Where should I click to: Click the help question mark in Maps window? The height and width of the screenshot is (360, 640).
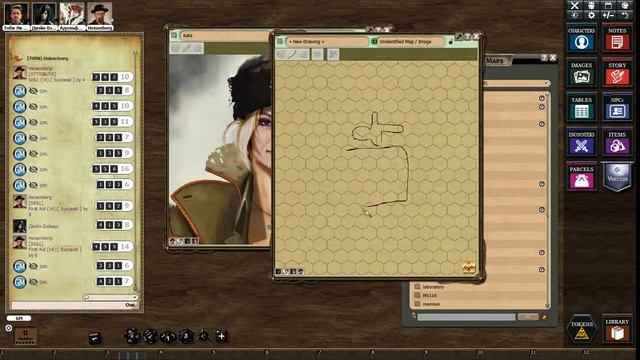[x=544, y=58]
